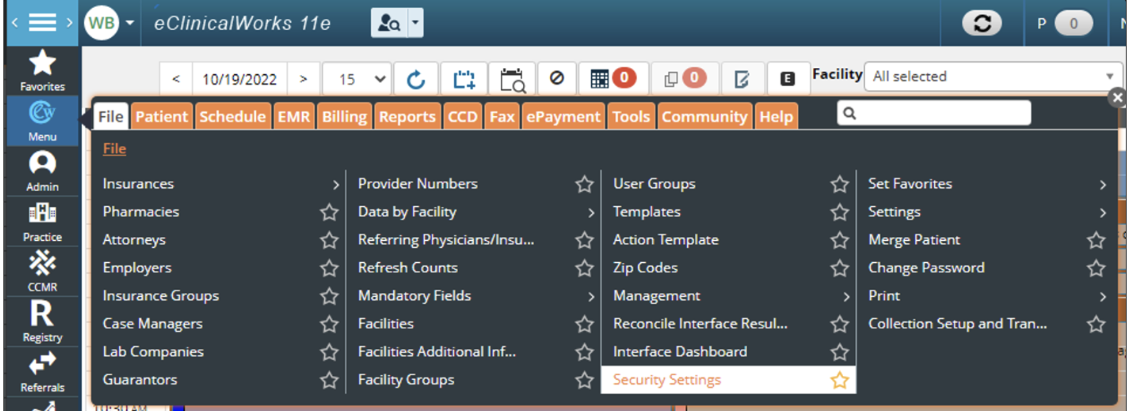Switch to the EMR tab
This screenshot has height=411, width=1128.
(293, 117)
